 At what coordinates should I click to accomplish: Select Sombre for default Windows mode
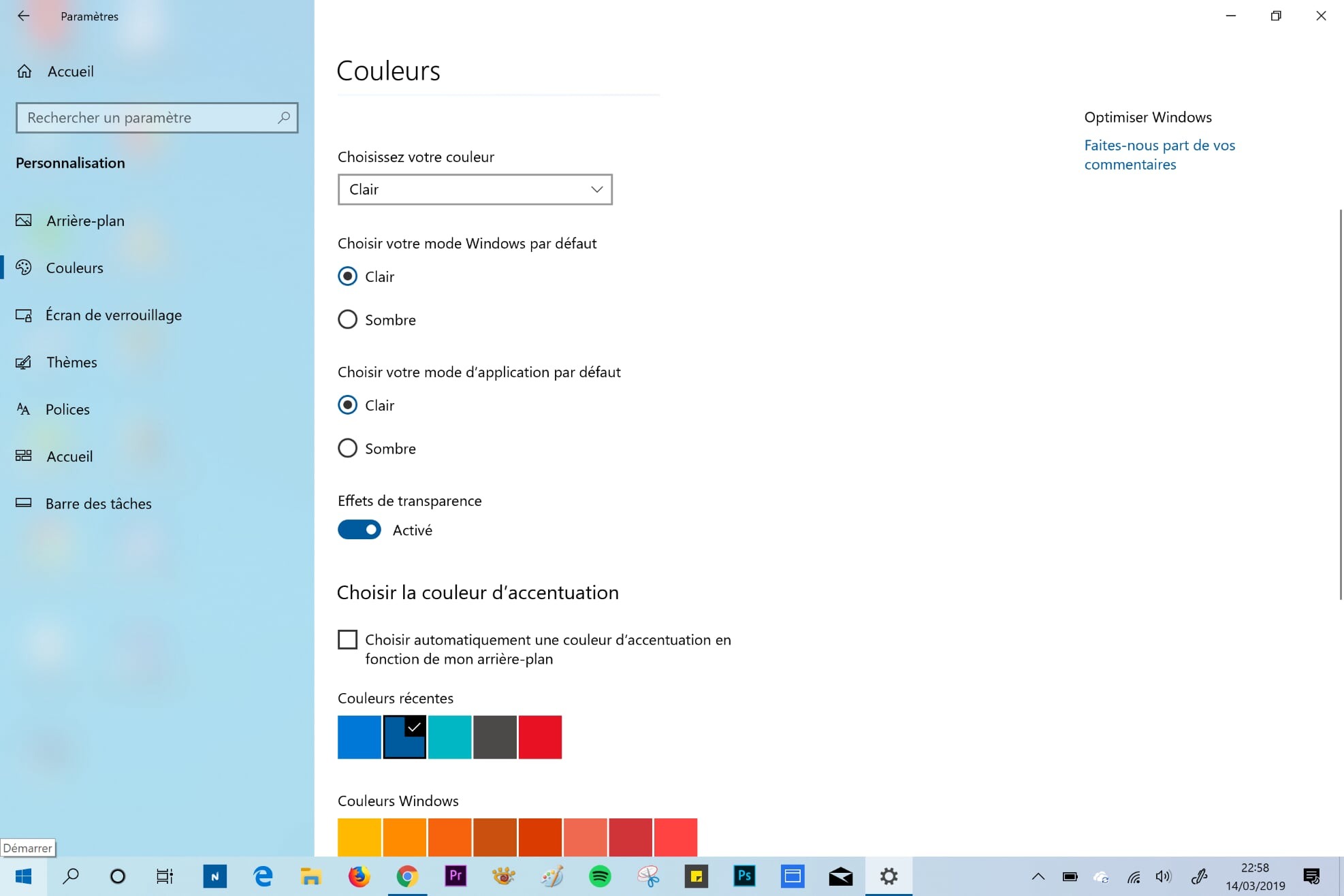click(x=348, y=319)
